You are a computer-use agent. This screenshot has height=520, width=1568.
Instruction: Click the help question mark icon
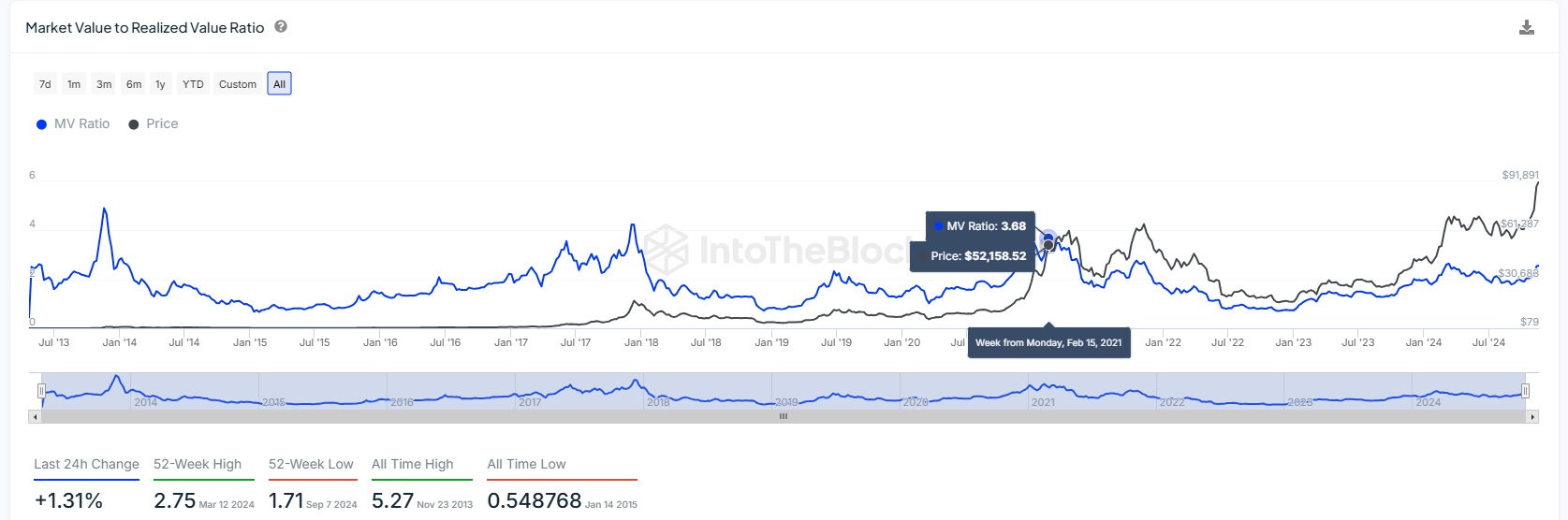(281, 27)
